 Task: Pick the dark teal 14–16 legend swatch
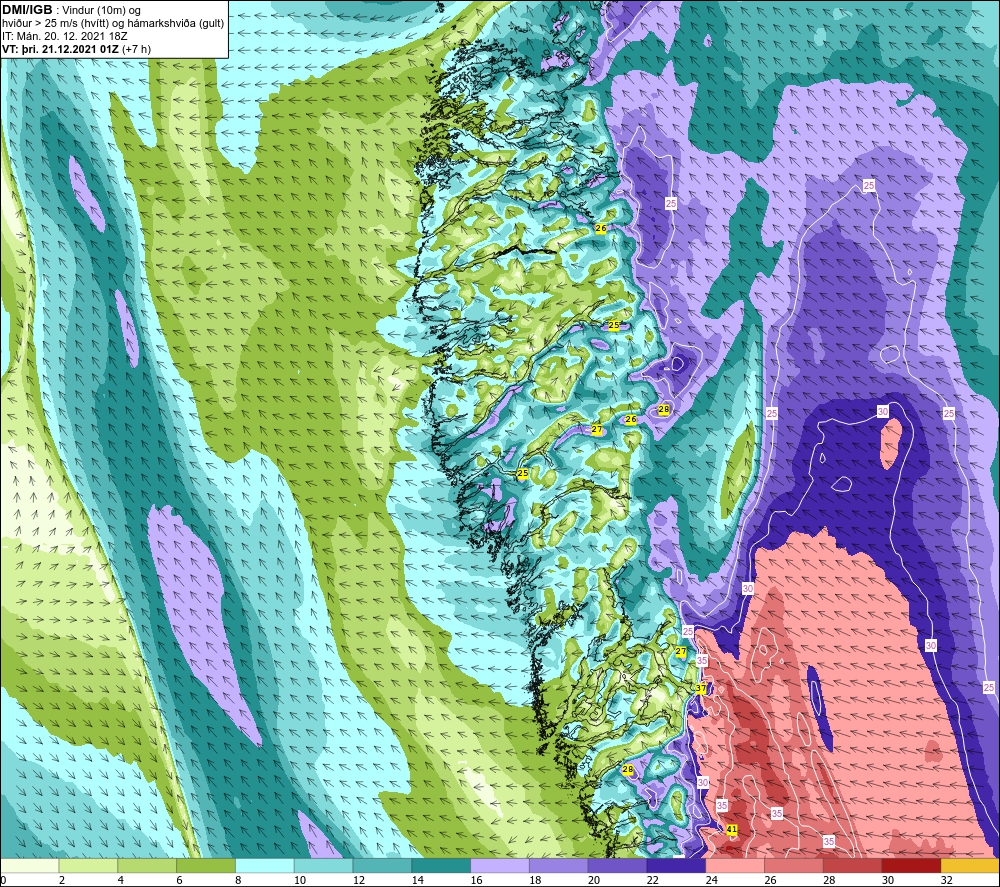tap(441, 866)
